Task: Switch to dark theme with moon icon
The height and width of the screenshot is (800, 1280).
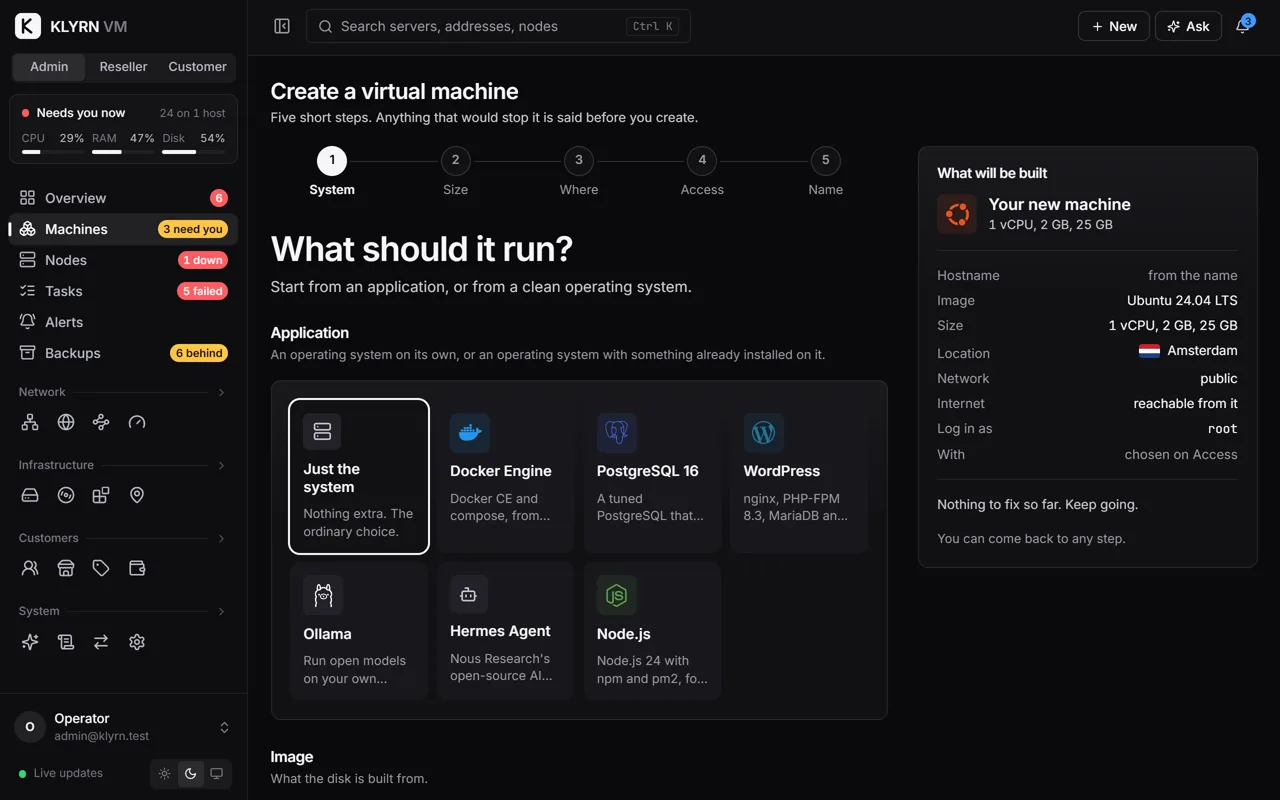Action: point(190,773)
